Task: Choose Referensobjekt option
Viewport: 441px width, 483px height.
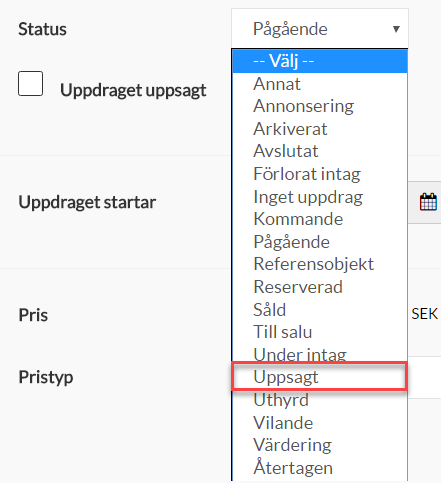Action: coord(320,264)
